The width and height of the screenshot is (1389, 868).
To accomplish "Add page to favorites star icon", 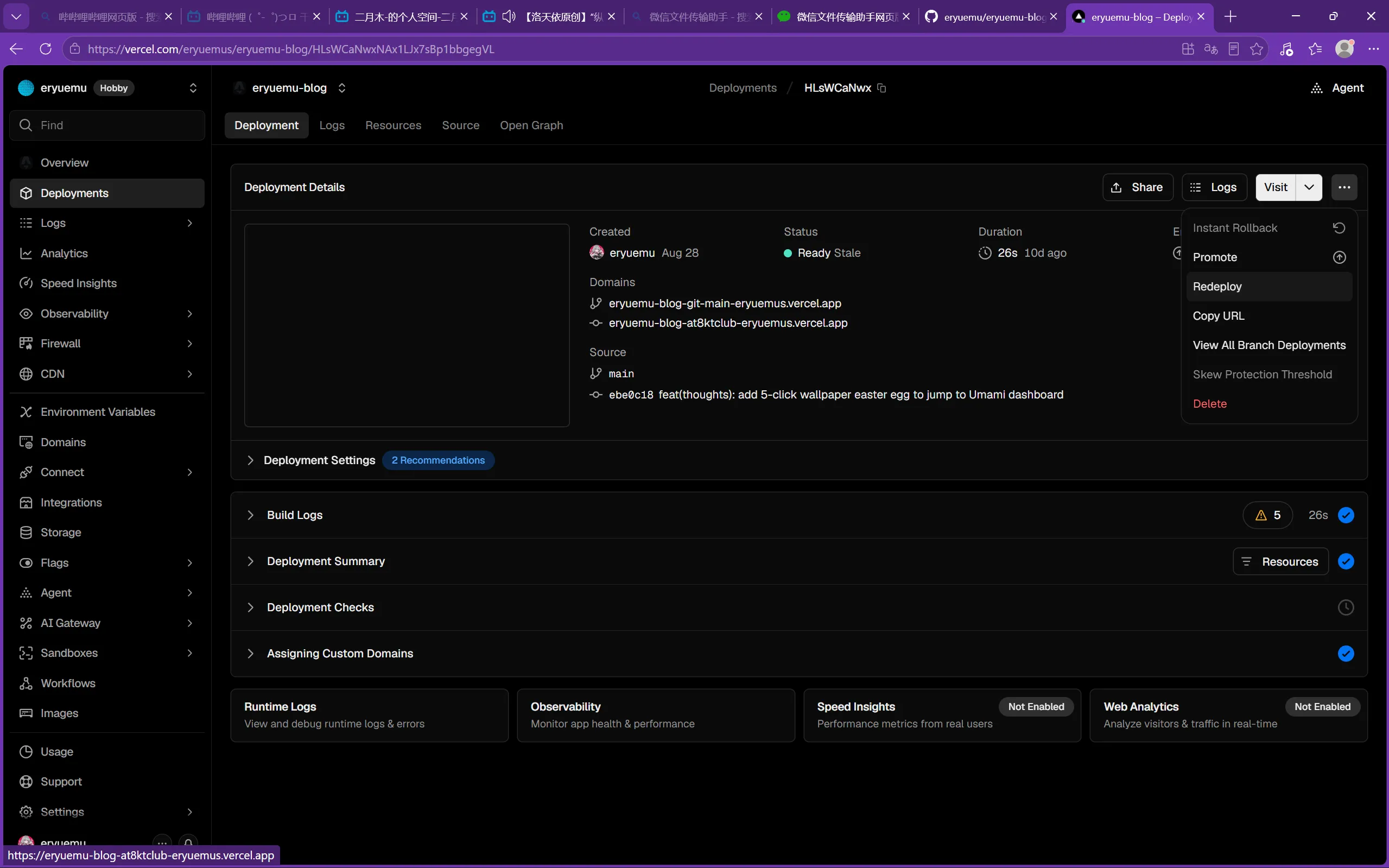I will coord(1257,49).
